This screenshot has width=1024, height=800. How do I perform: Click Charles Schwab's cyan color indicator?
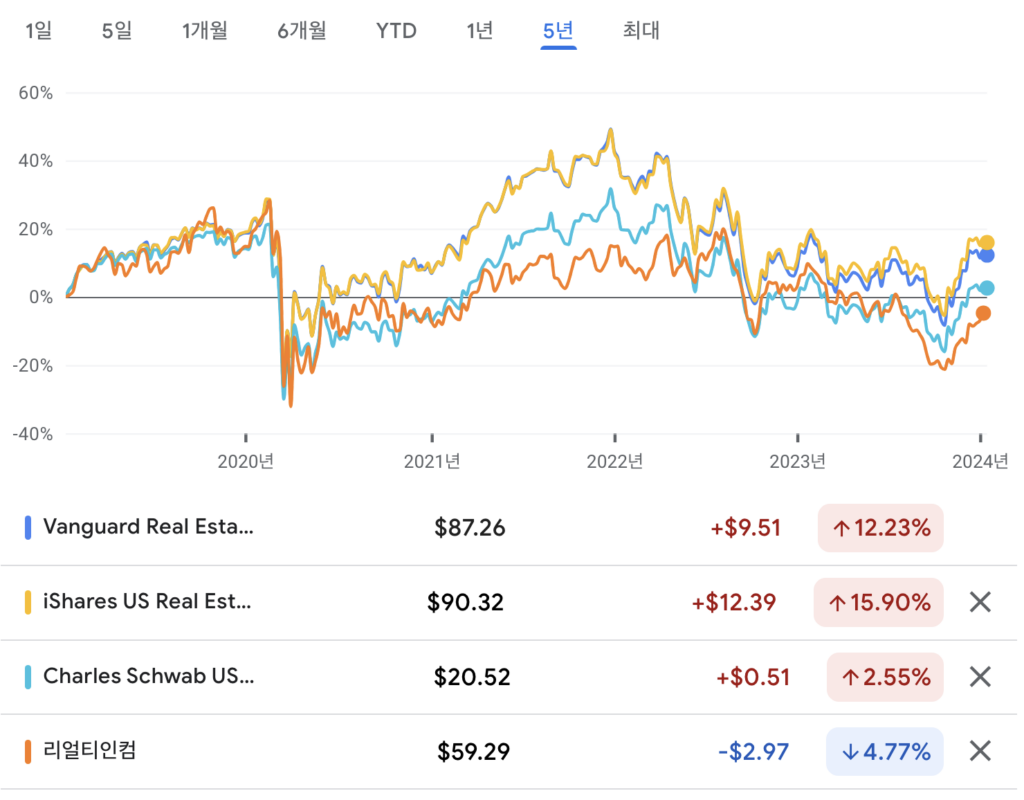click(27, 677)
